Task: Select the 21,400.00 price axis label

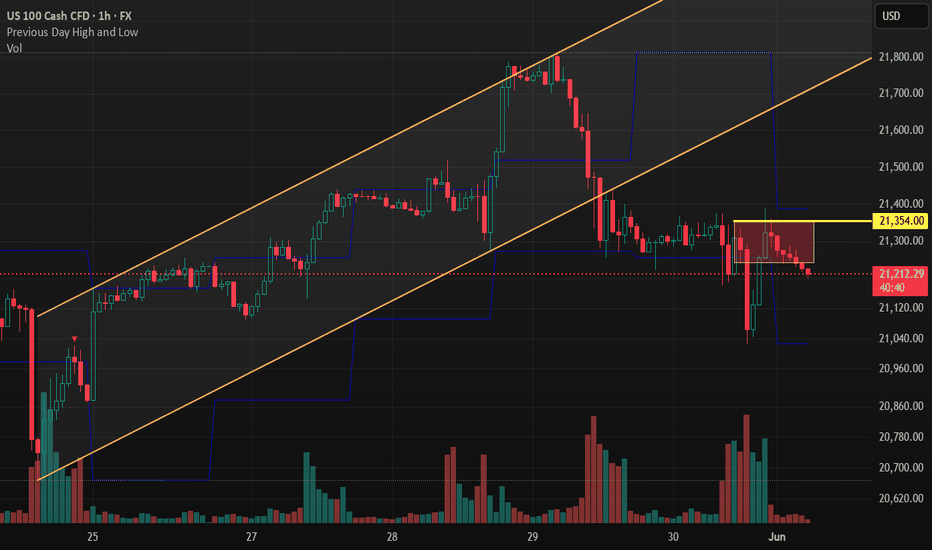Action: click(x=901, y=204)
